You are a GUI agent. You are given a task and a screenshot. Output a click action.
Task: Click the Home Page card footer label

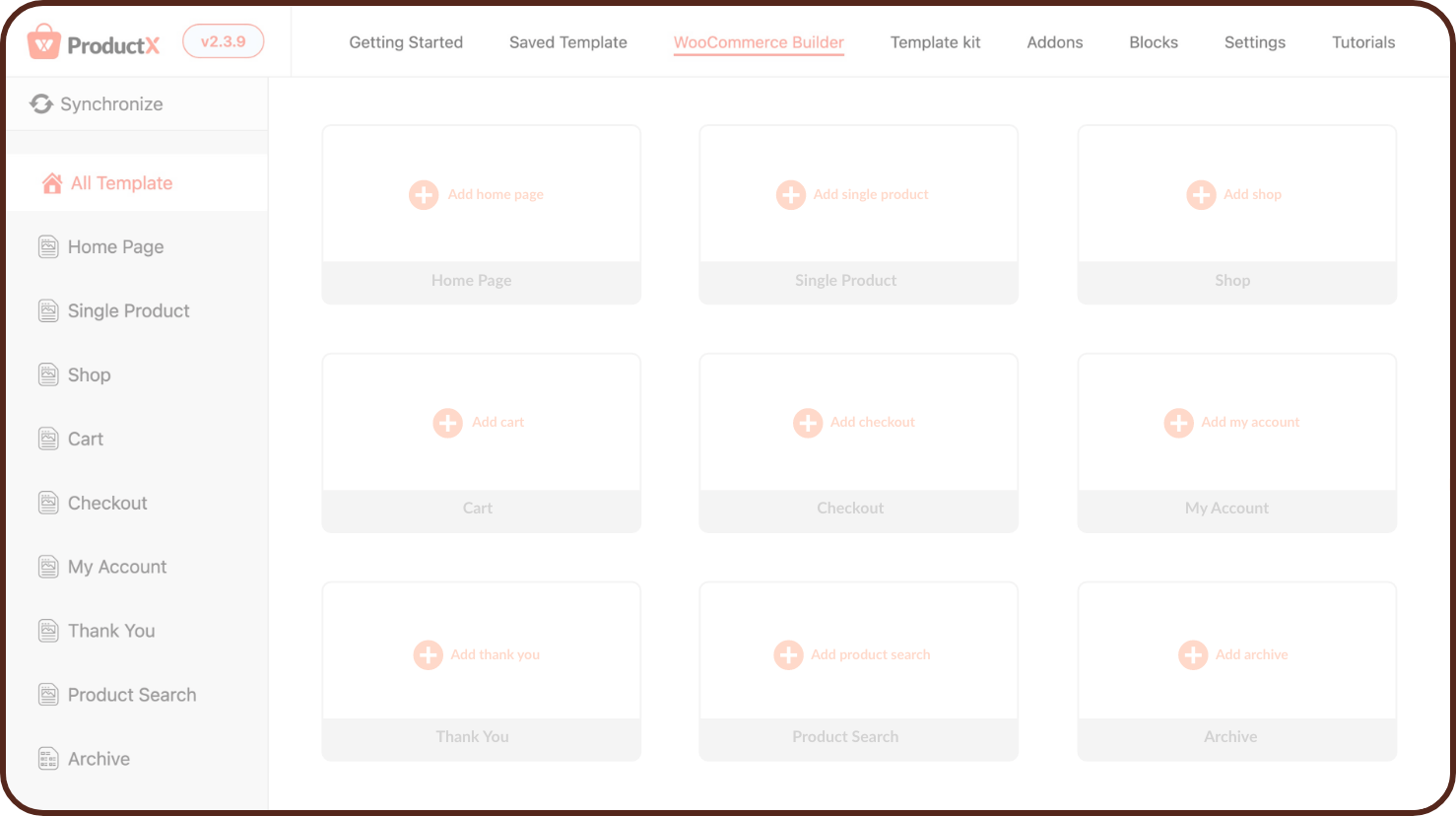pyautogui.click(x=471, y=281)
